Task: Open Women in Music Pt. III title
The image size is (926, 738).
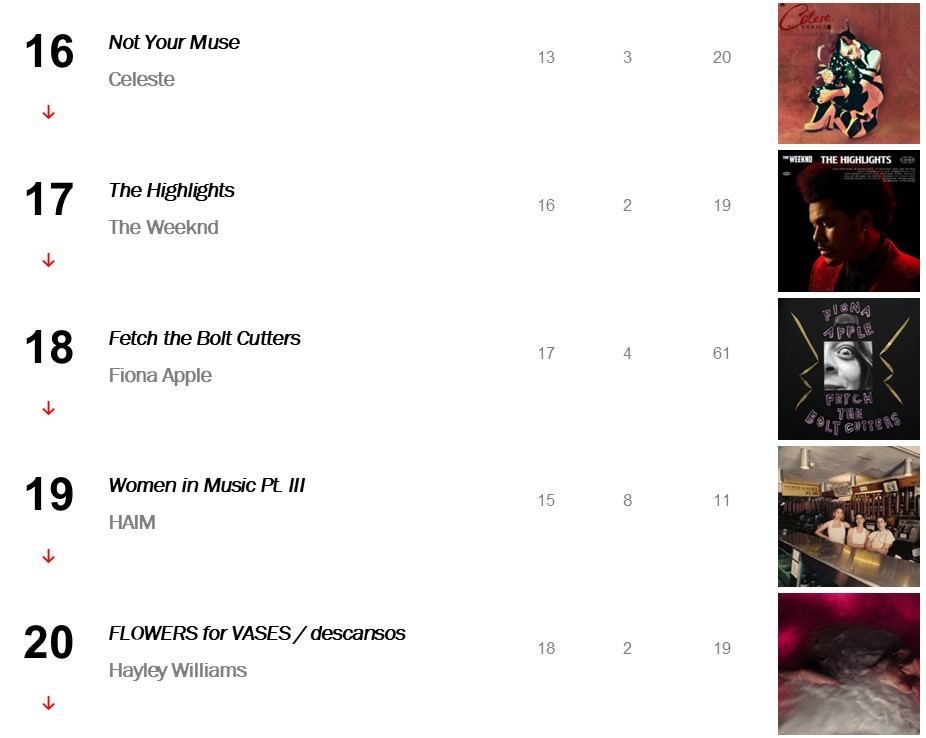Action: pos(207,485)
